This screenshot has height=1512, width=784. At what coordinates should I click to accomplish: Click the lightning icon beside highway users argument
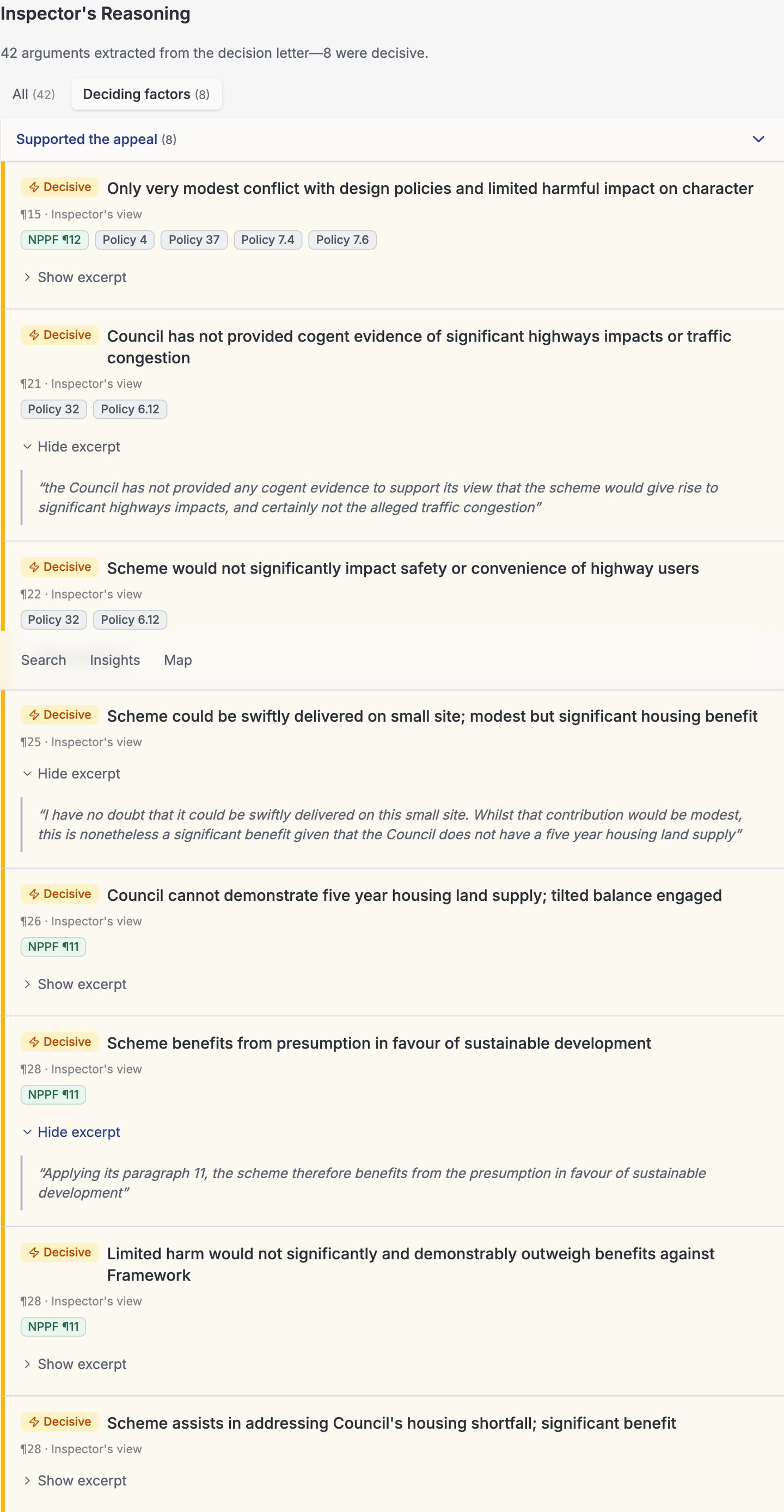34,567
